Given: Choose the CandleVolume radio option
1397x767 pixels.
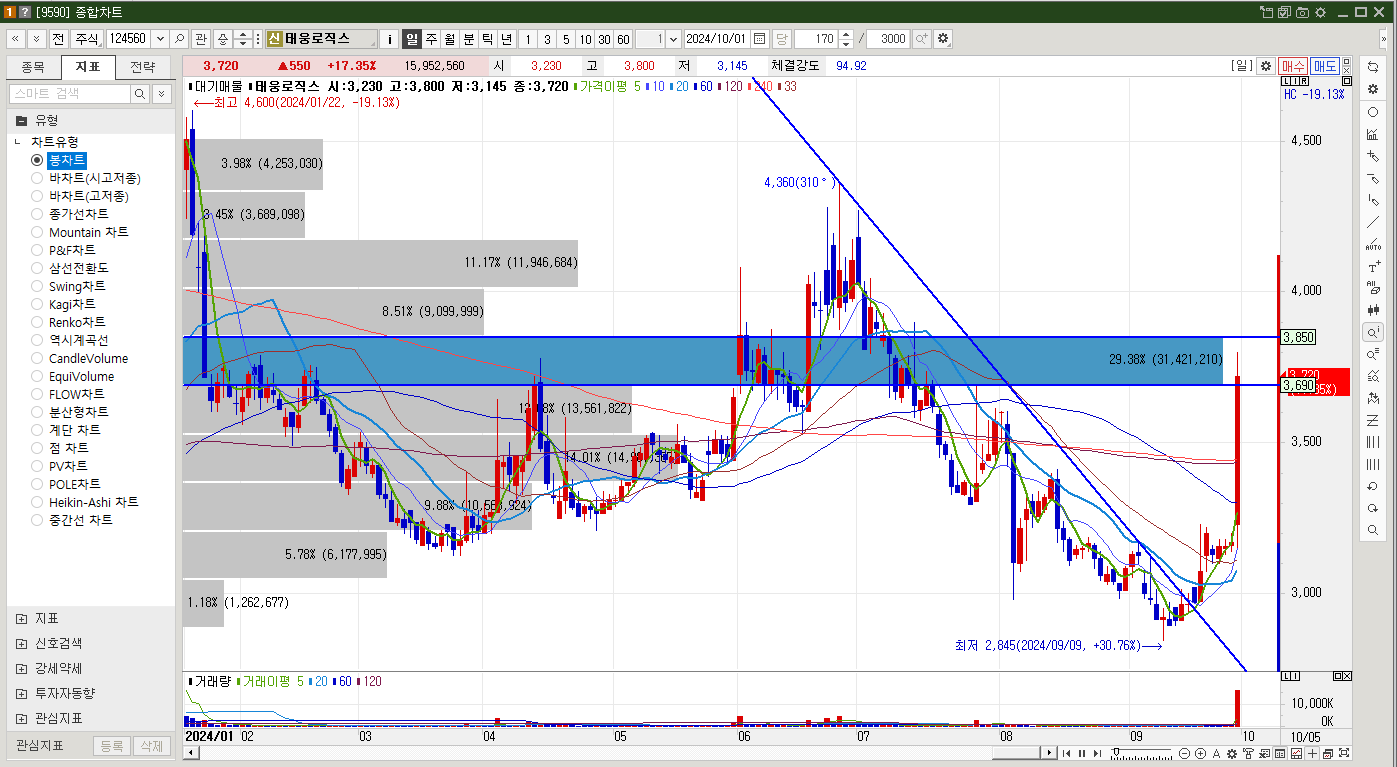Looking at the screenshot, I should point(37,358).
